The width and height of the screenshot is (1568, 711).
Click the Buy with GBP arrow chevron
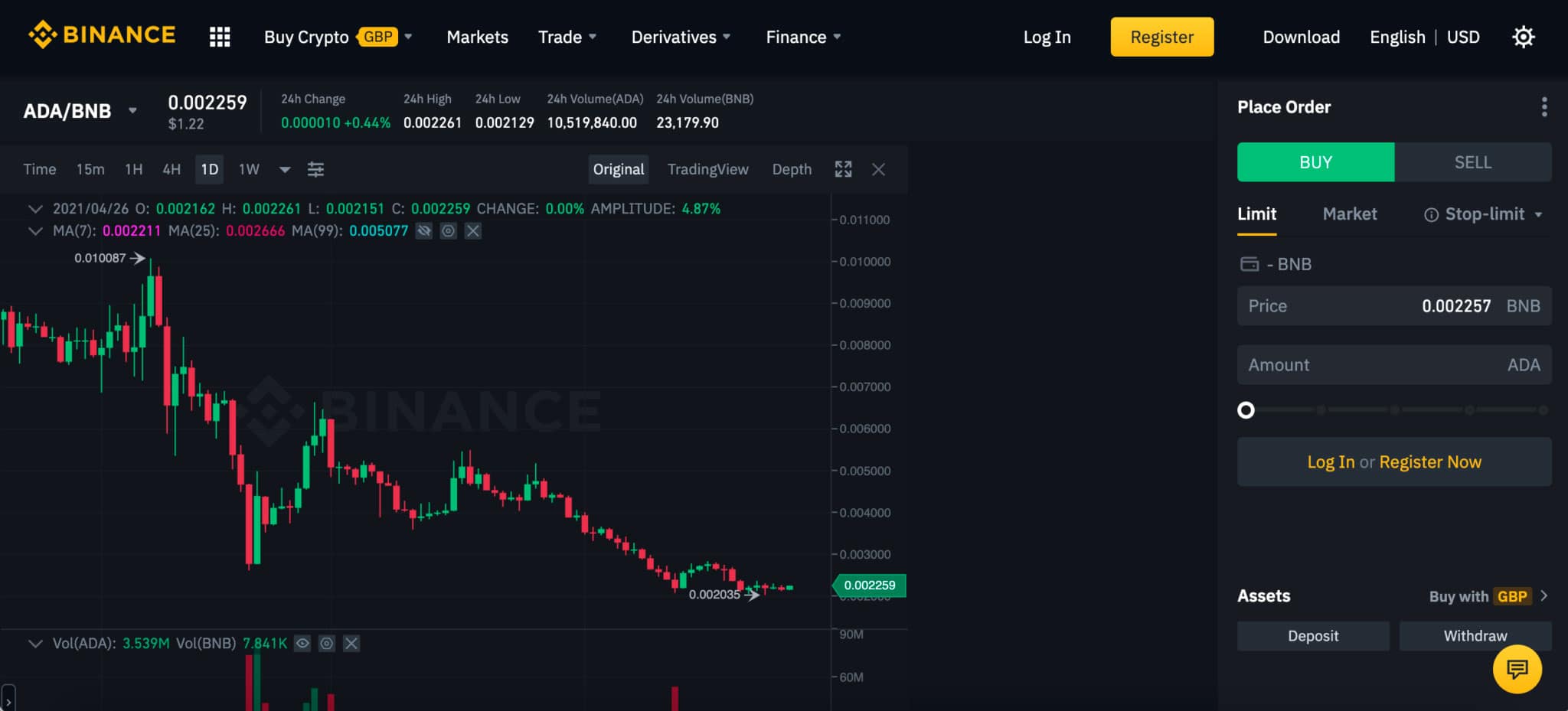click(x=1543, y=595)
